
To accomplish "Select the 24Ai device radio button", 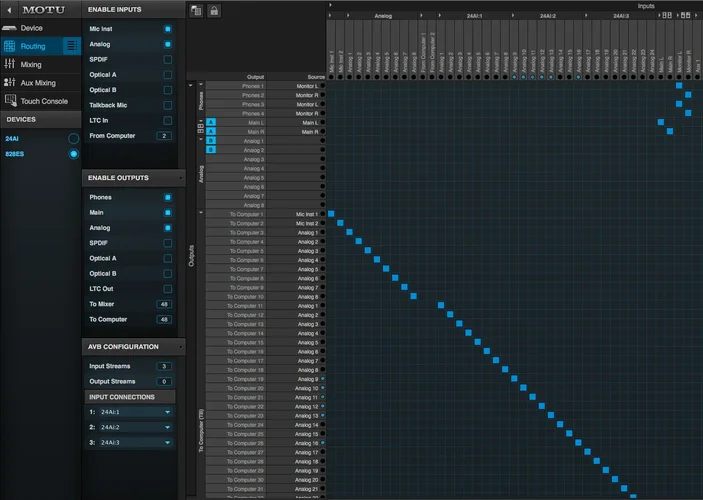I will point(73,138).
